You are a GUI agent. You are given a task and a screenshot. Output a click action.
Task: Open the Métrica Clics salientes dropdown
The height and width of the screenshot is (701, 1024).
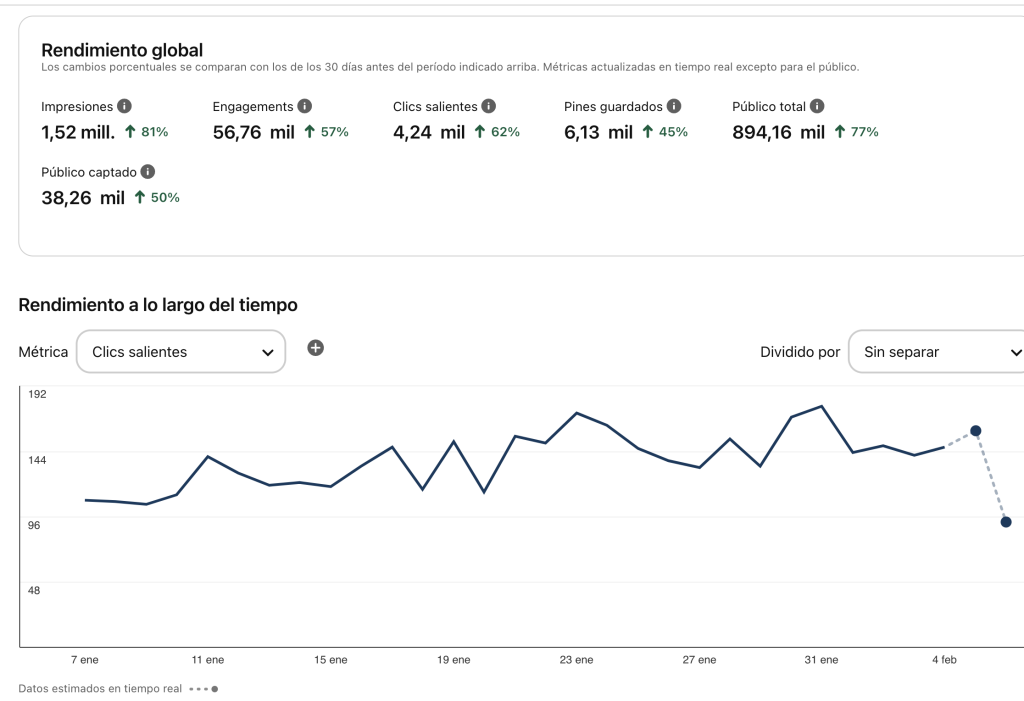point(181,352)
